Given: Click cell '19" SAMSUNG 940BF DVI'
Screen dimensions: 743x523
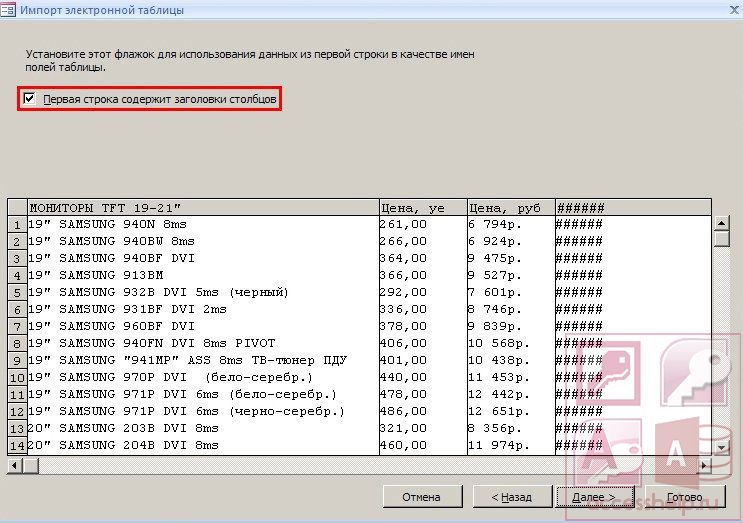Looking at the screenshot, I should pyautogui.click(x=203, y=259).
